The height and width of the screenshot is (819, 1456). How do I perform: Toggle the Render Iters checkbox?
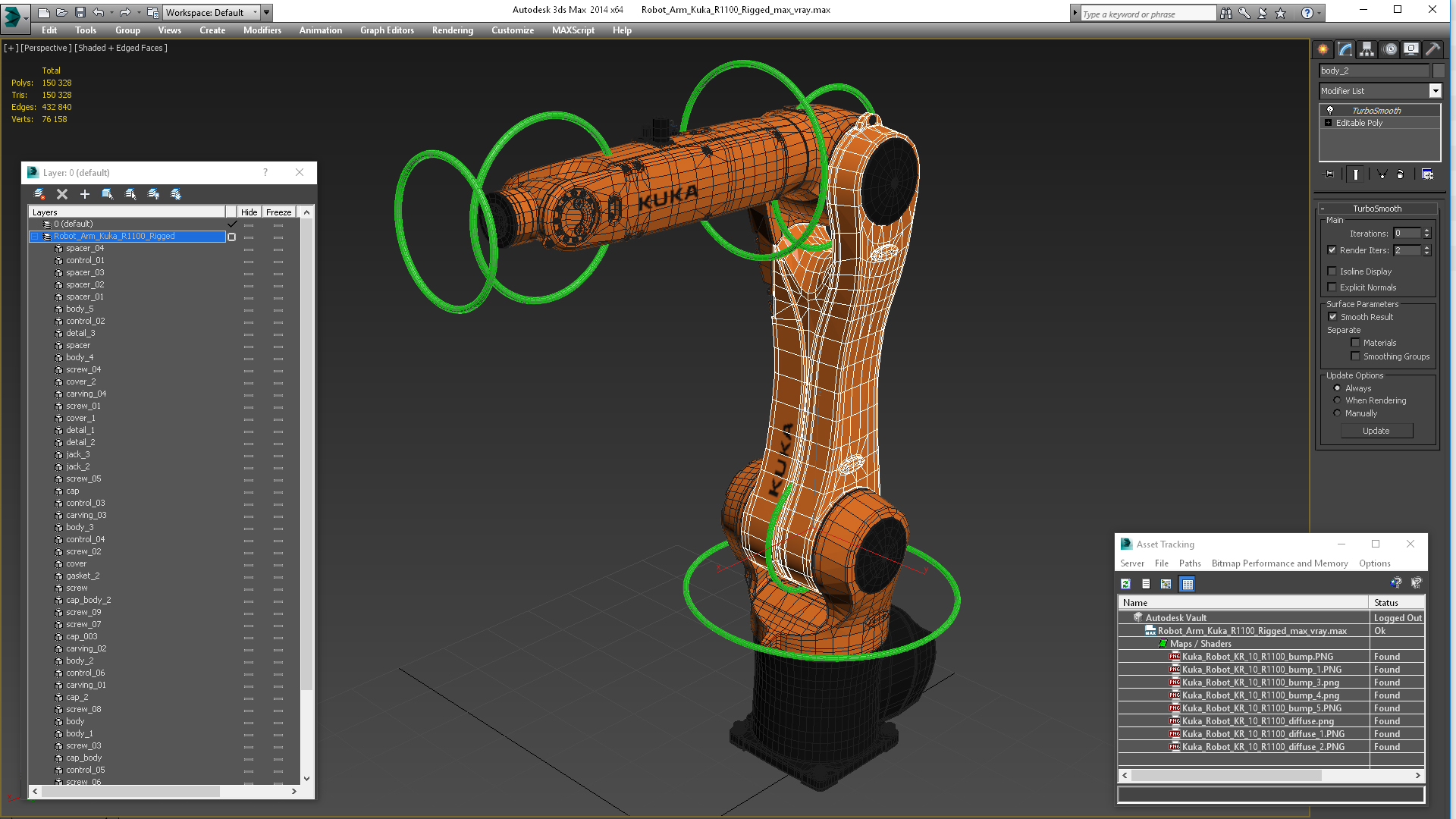[x=1332, y=250]
